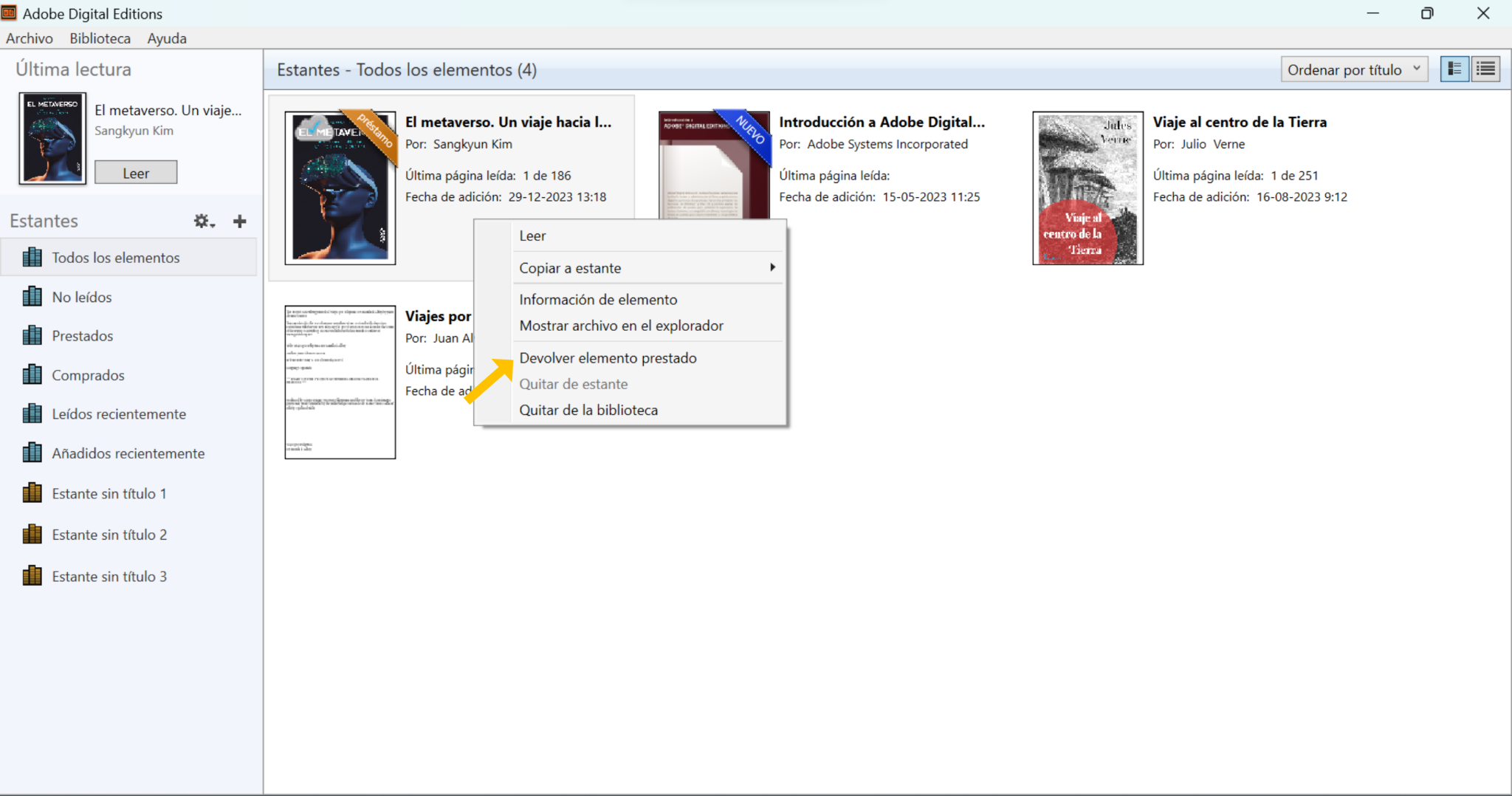Select Estante sin título 2
The height and width of the screenshot is (796, 1512).
(x=129, y=535)
